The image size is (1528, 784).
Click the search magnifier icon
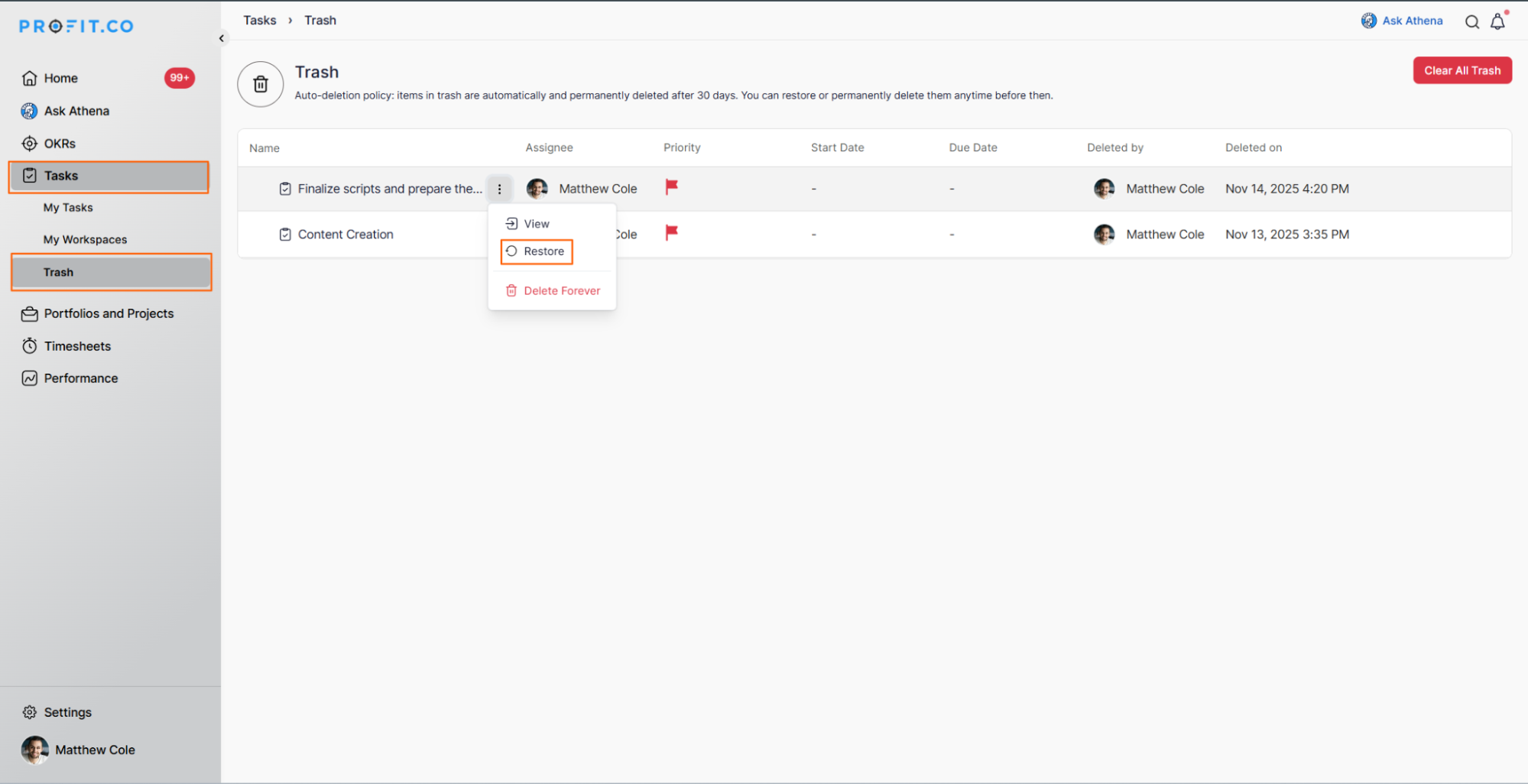click(1471, 22)
